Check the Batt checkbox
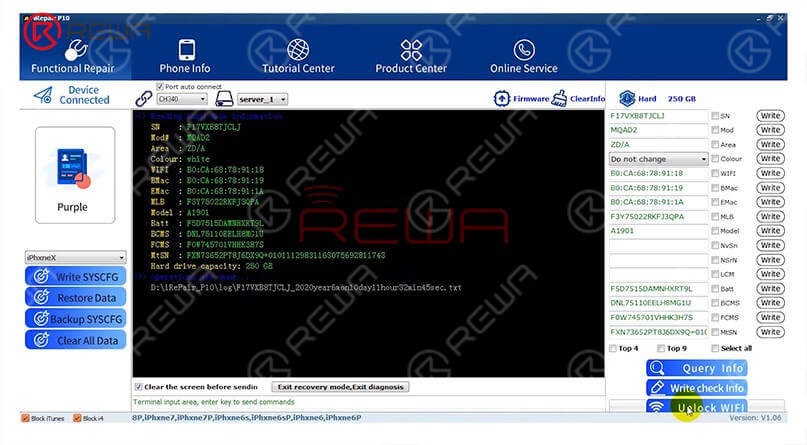The width and height of the screenshot is (807, 445). (x=715, y=289)
